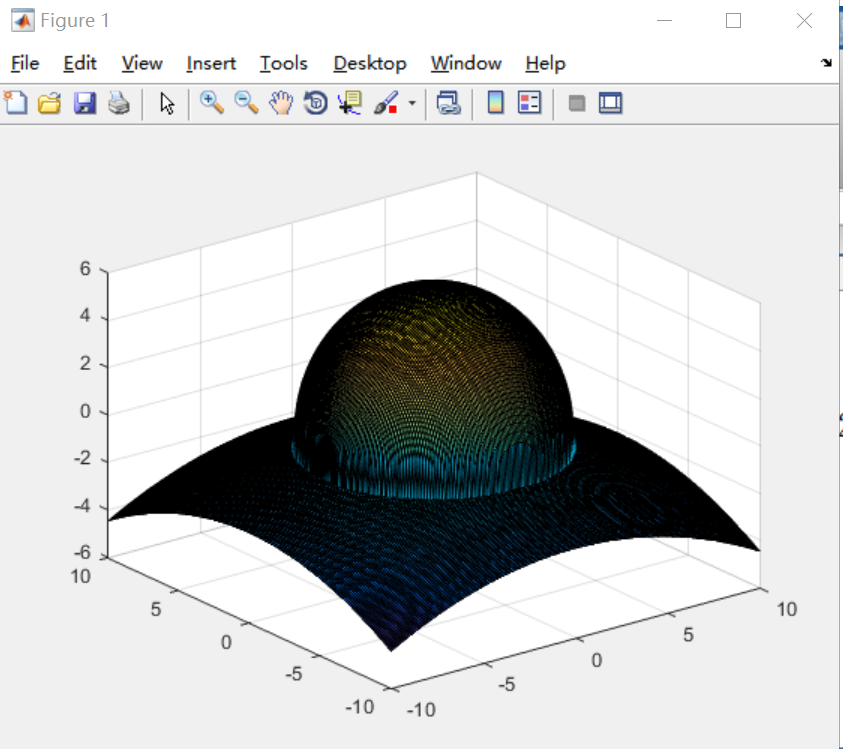Print the figure
This screenshot has width=843, height=749.
[116, 102]
